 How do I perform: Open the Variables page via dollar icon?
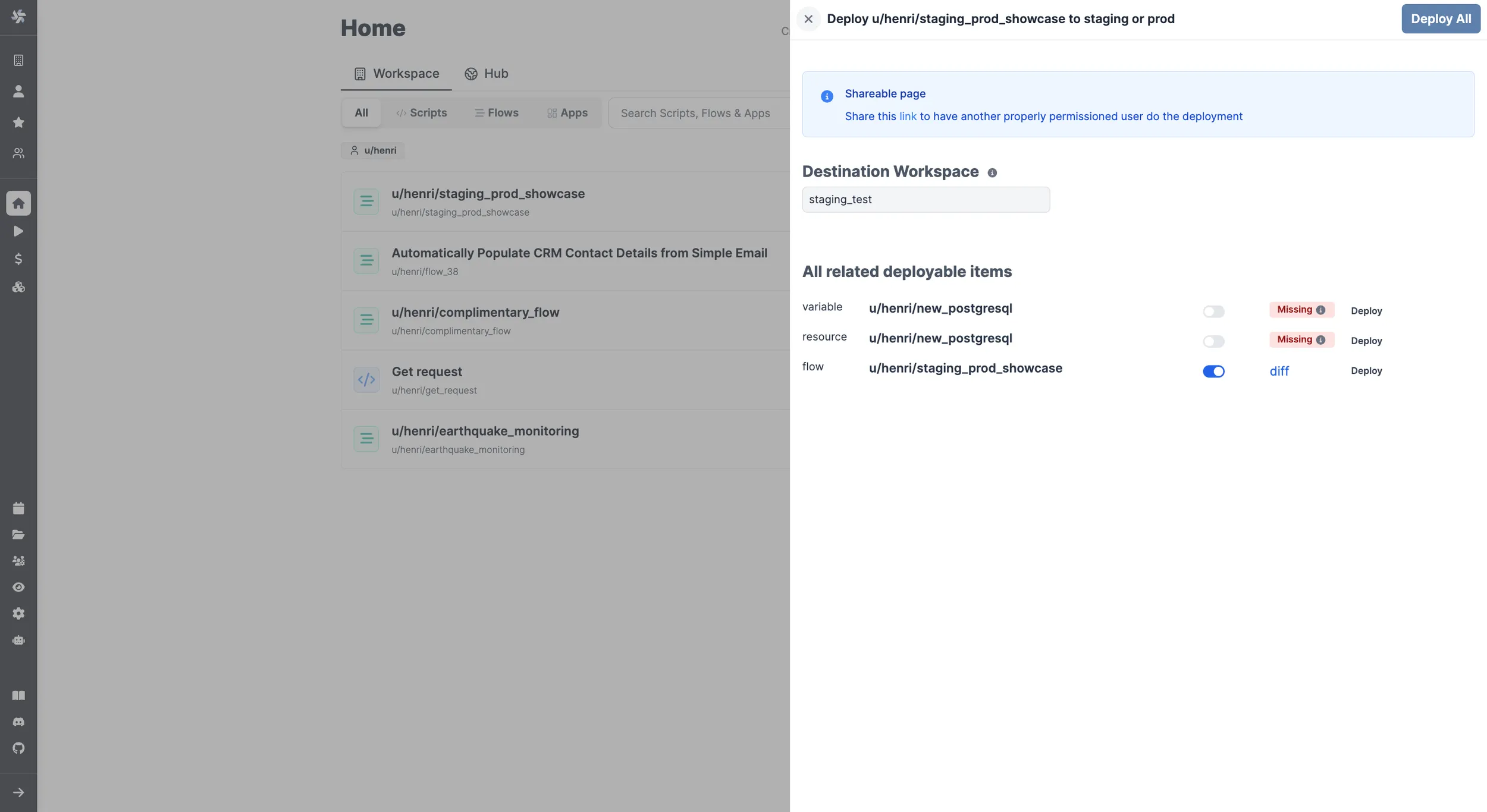(18, 259)
